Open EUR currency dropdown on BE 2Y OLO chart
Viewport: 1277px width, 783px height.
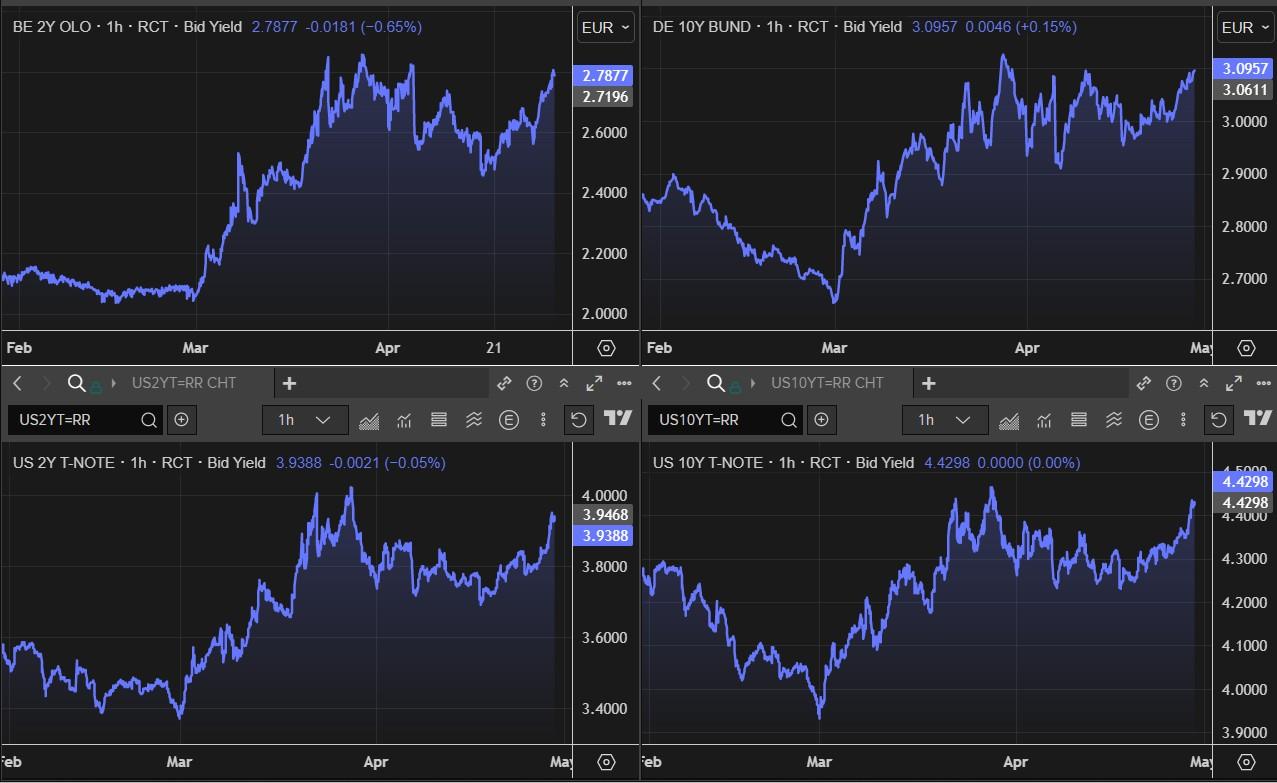606,28
